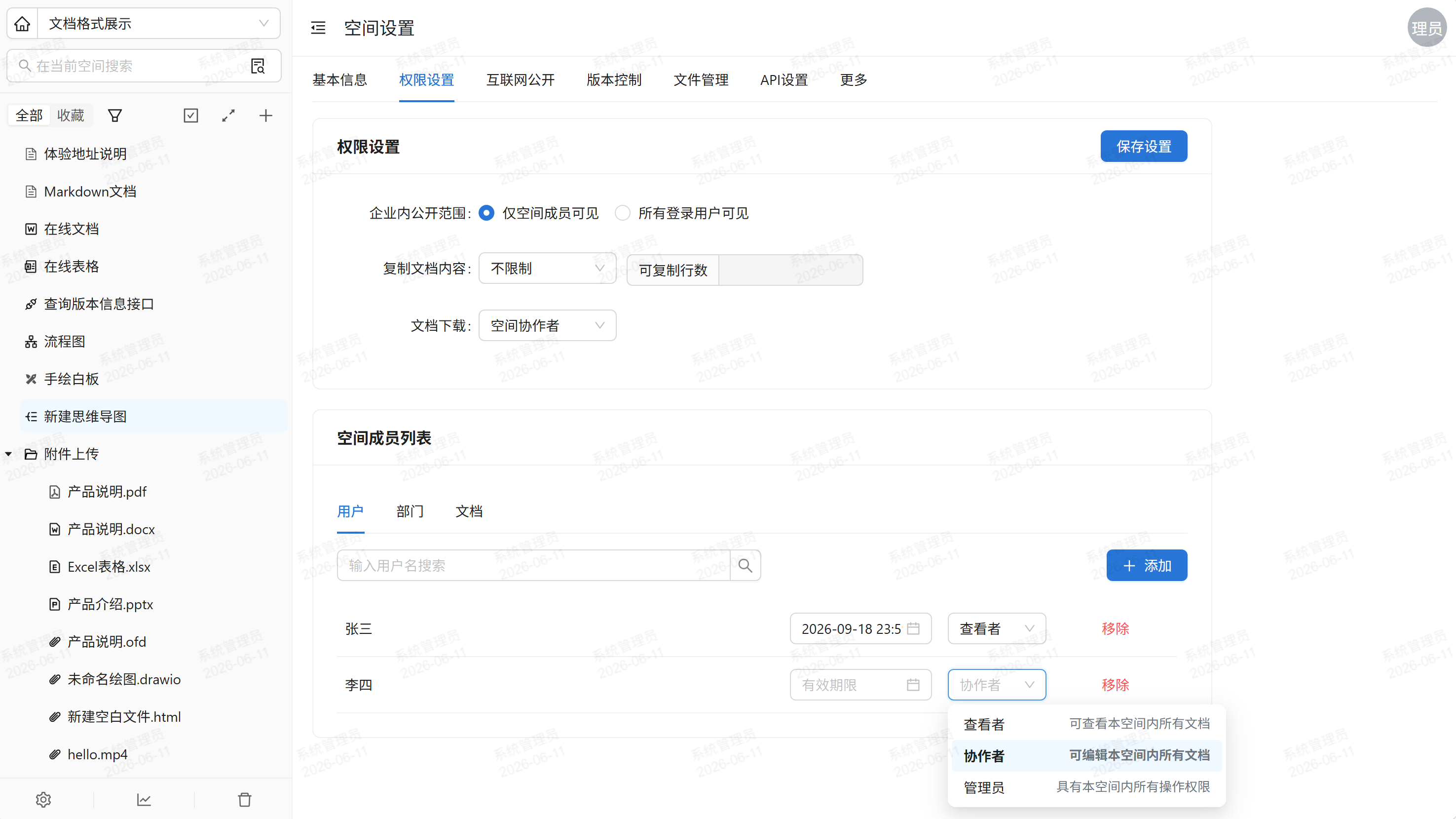Click the 体验地址说明 document icon
1456x819 pixels.
31,154
